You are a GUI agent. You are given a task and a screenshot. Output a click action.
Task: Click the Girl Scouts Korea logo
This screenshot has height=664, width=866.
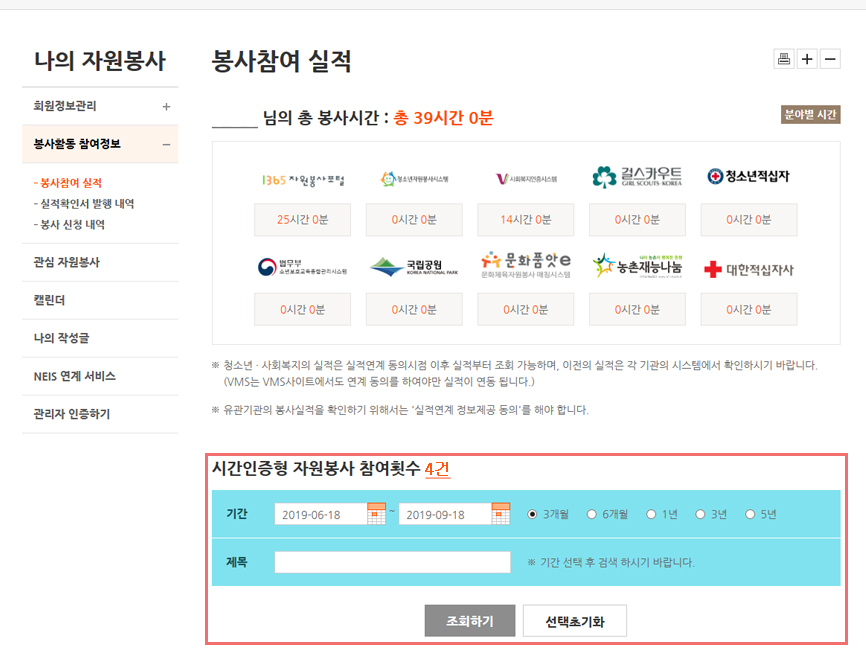click(637, 178)
